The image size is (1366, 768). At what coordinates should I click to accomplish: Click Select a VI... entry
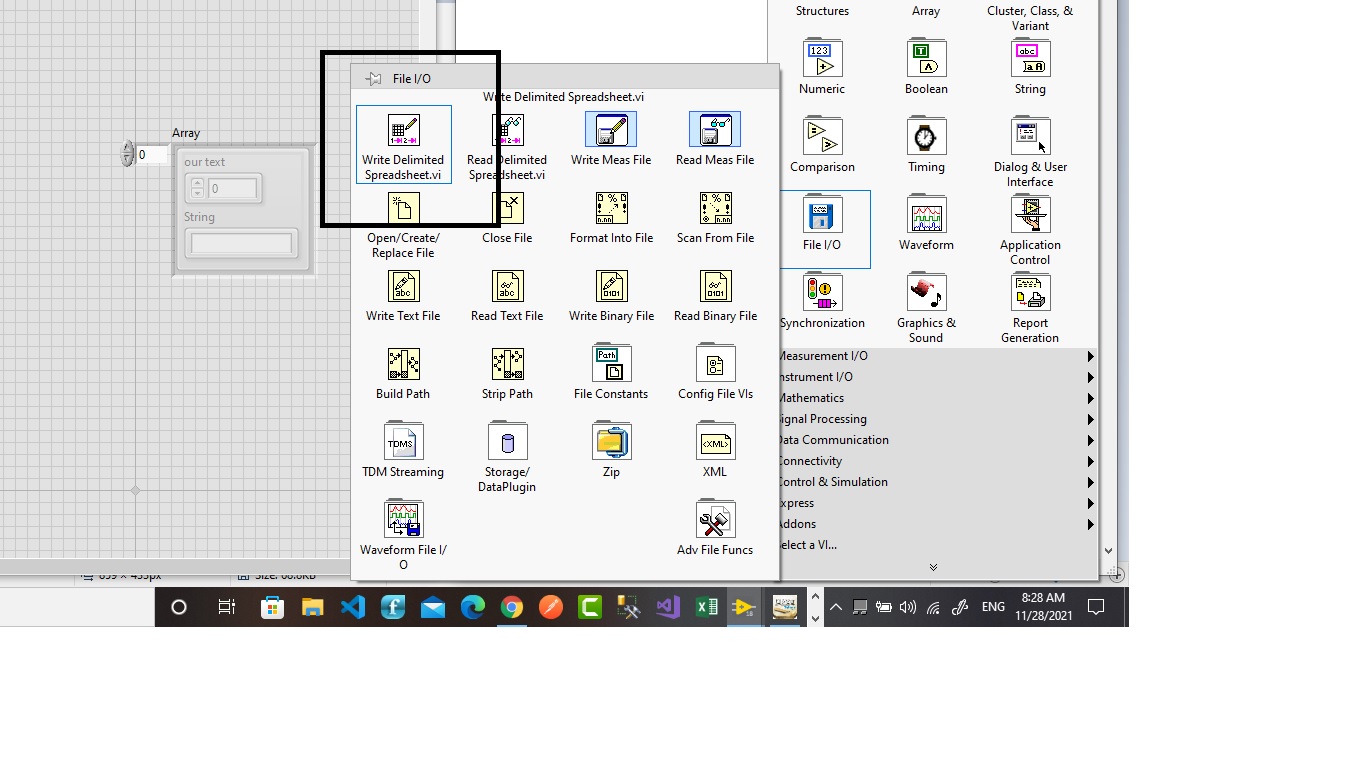tap(808, 545)
